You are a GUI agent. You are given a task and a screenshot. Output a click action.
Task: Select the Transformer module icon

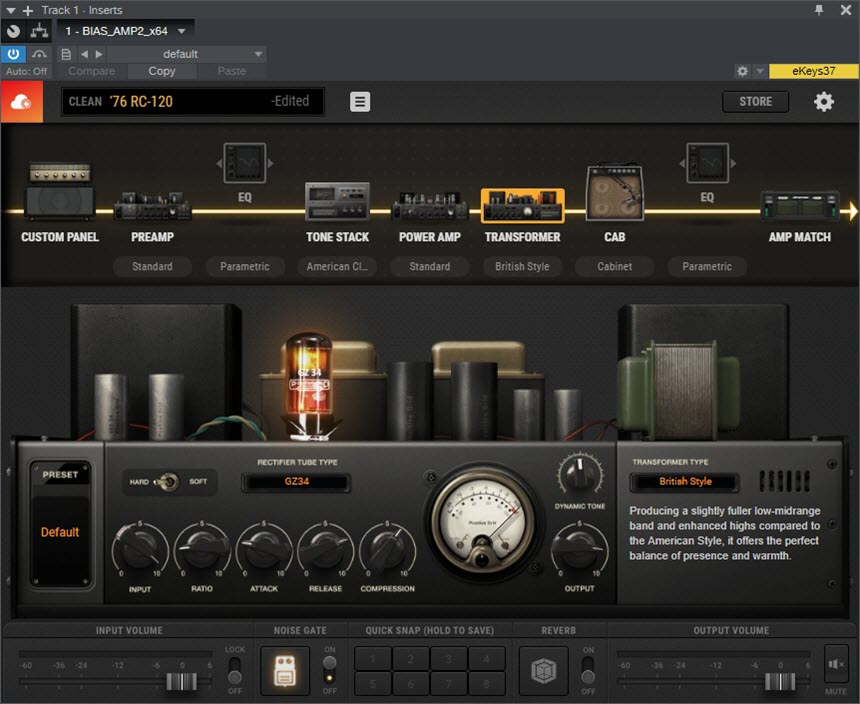pyautogui.click(x=522, y=206)
